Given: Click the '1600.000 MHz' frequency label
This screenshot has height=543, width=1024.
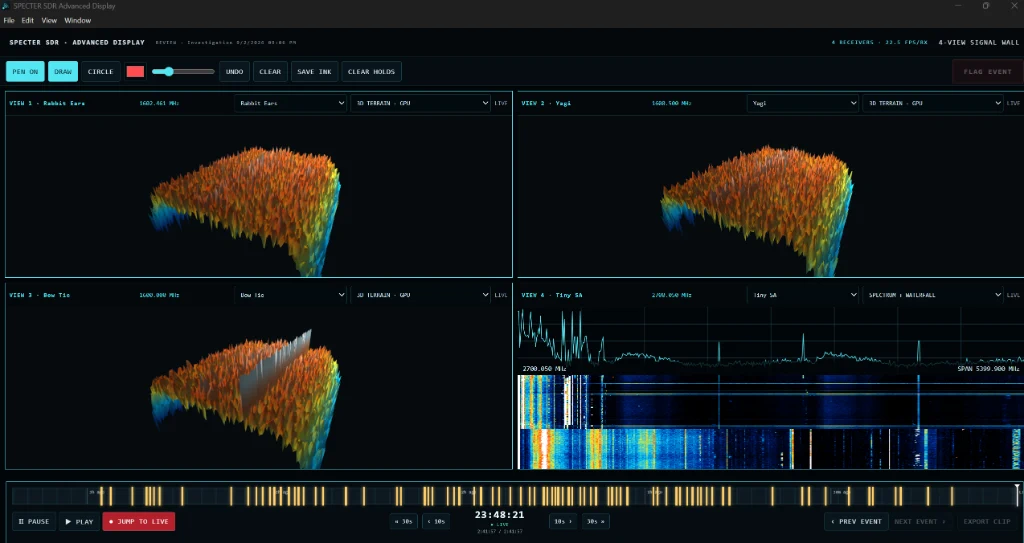Looking at the screenshot, I should pos(159,295).
